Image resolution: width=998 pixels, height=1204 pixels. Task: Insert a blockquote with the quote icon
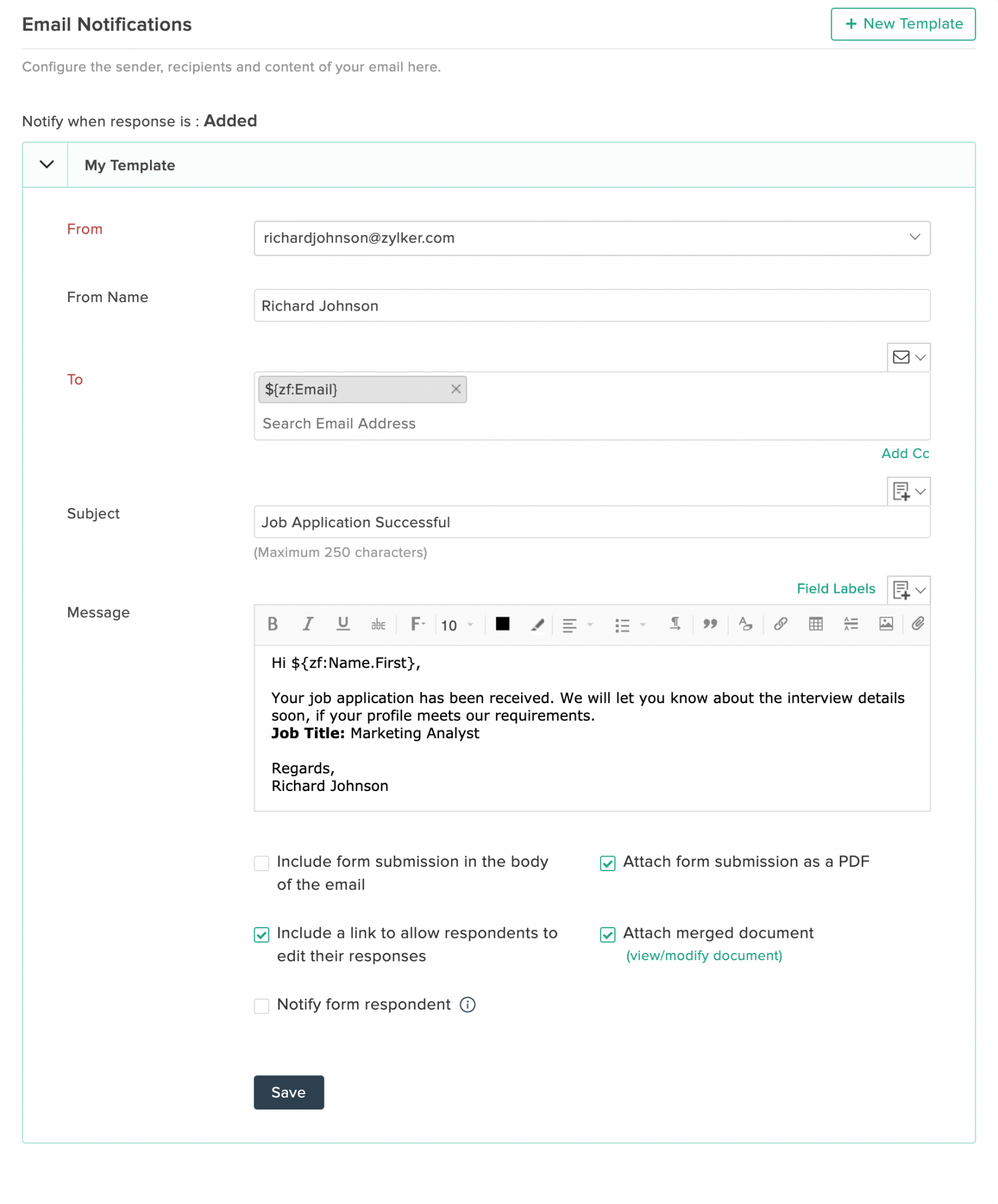click(710, 624)
